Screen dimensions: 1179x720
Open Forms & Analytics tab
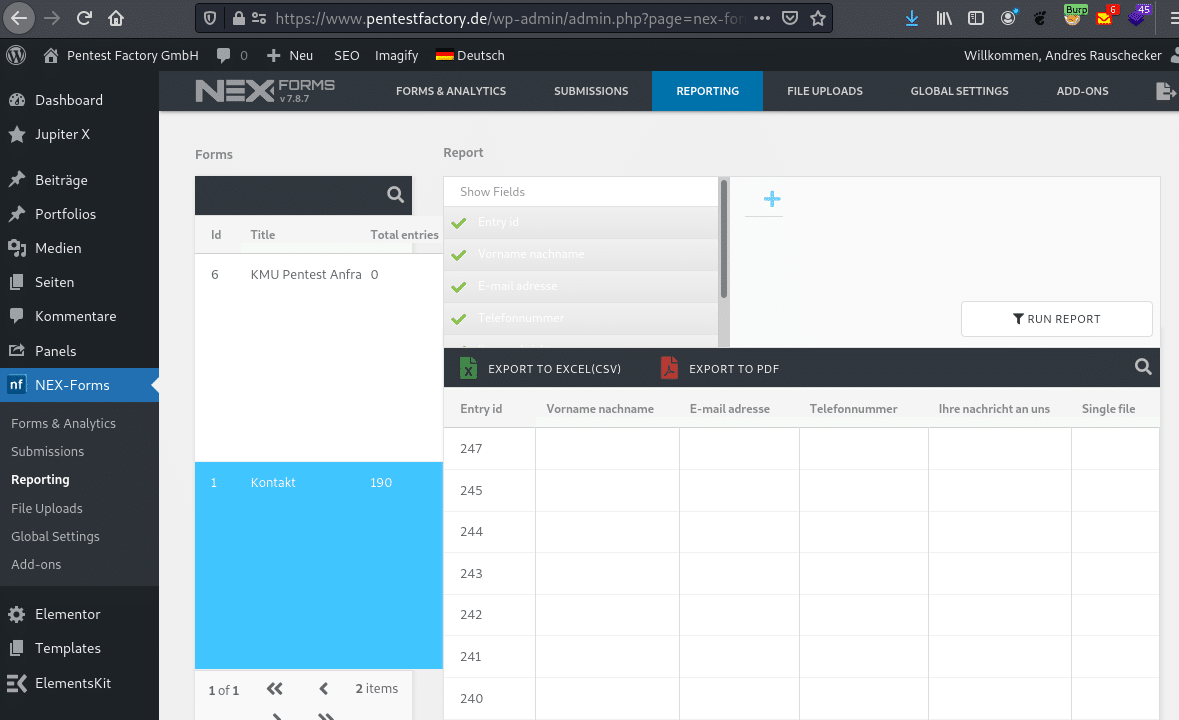(451, 91)
